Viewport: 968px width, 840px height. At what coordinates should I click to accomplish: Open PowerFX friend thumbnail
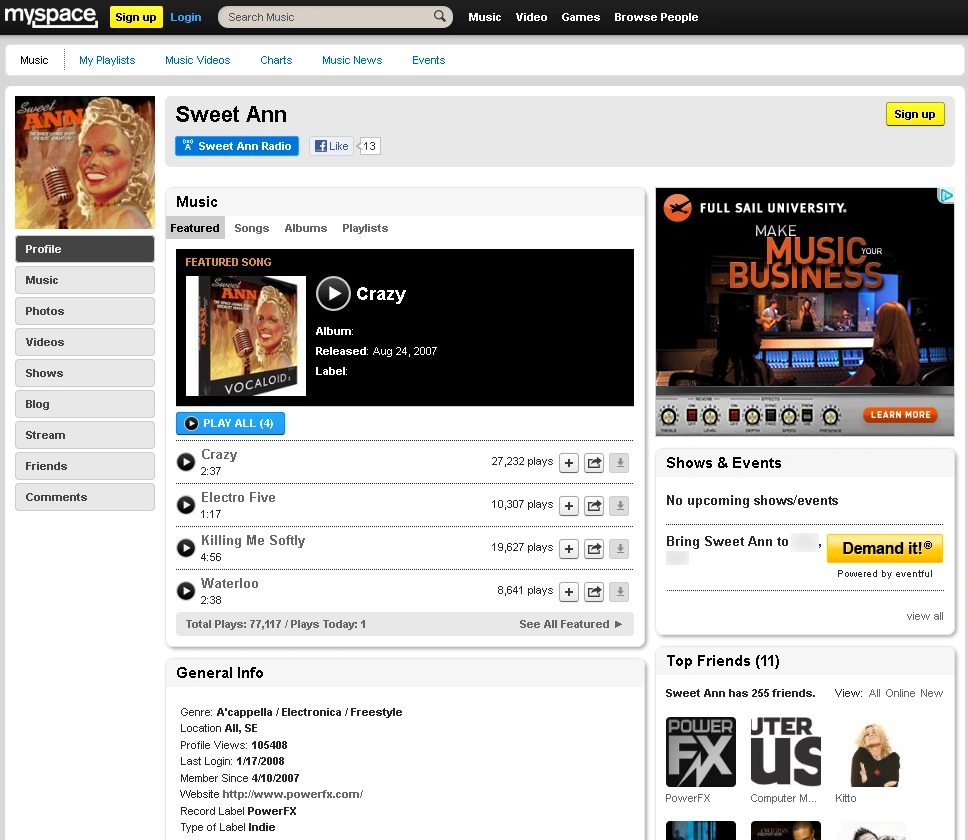click(x=701, y=752)
